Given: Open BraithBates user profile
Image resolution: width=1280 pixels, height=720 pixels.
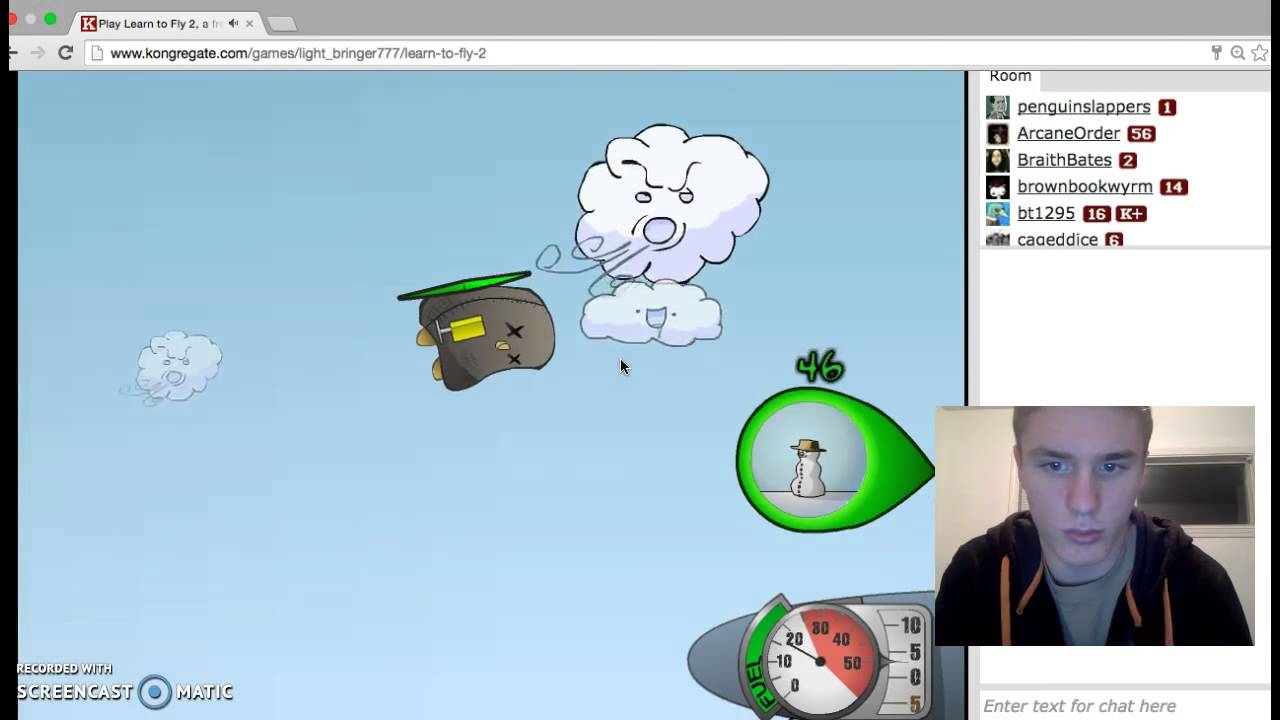Looking at the screenshot, I should 1064,160.
